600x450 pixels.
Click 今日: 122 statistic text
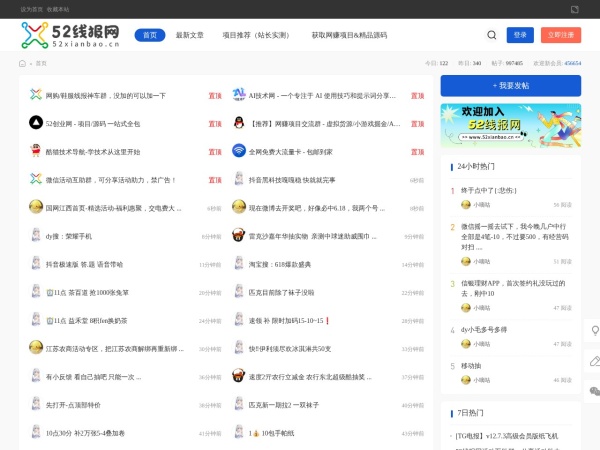coord(436,63)
